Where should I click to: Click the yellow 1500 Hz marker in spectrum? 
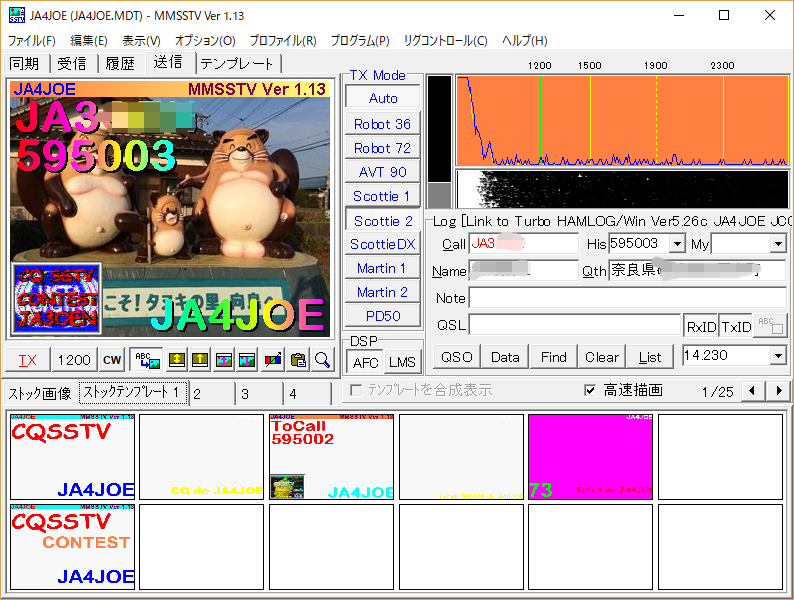pos(590,120)
